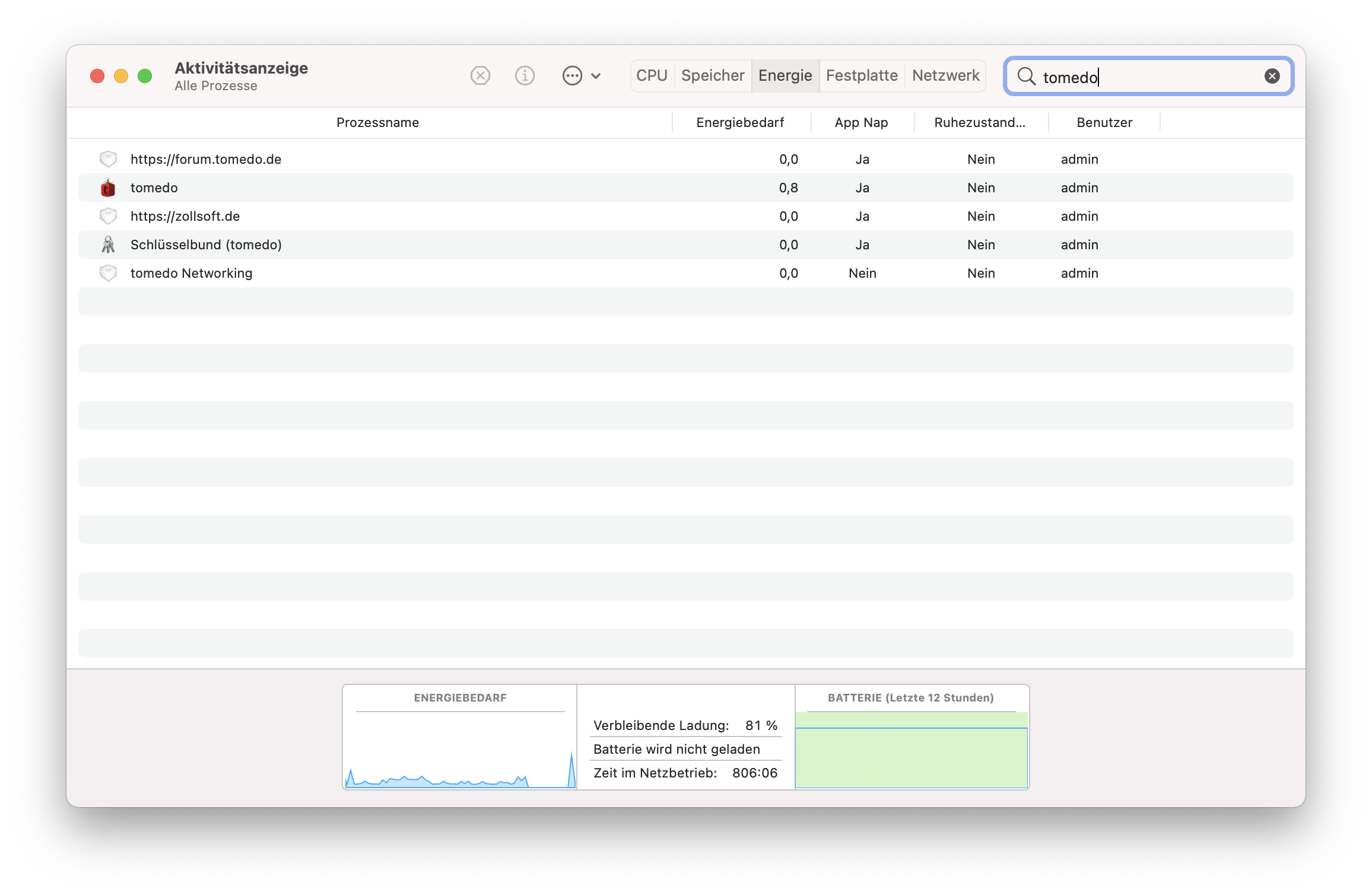Click the green full screen window button

[x=145, y=76]
